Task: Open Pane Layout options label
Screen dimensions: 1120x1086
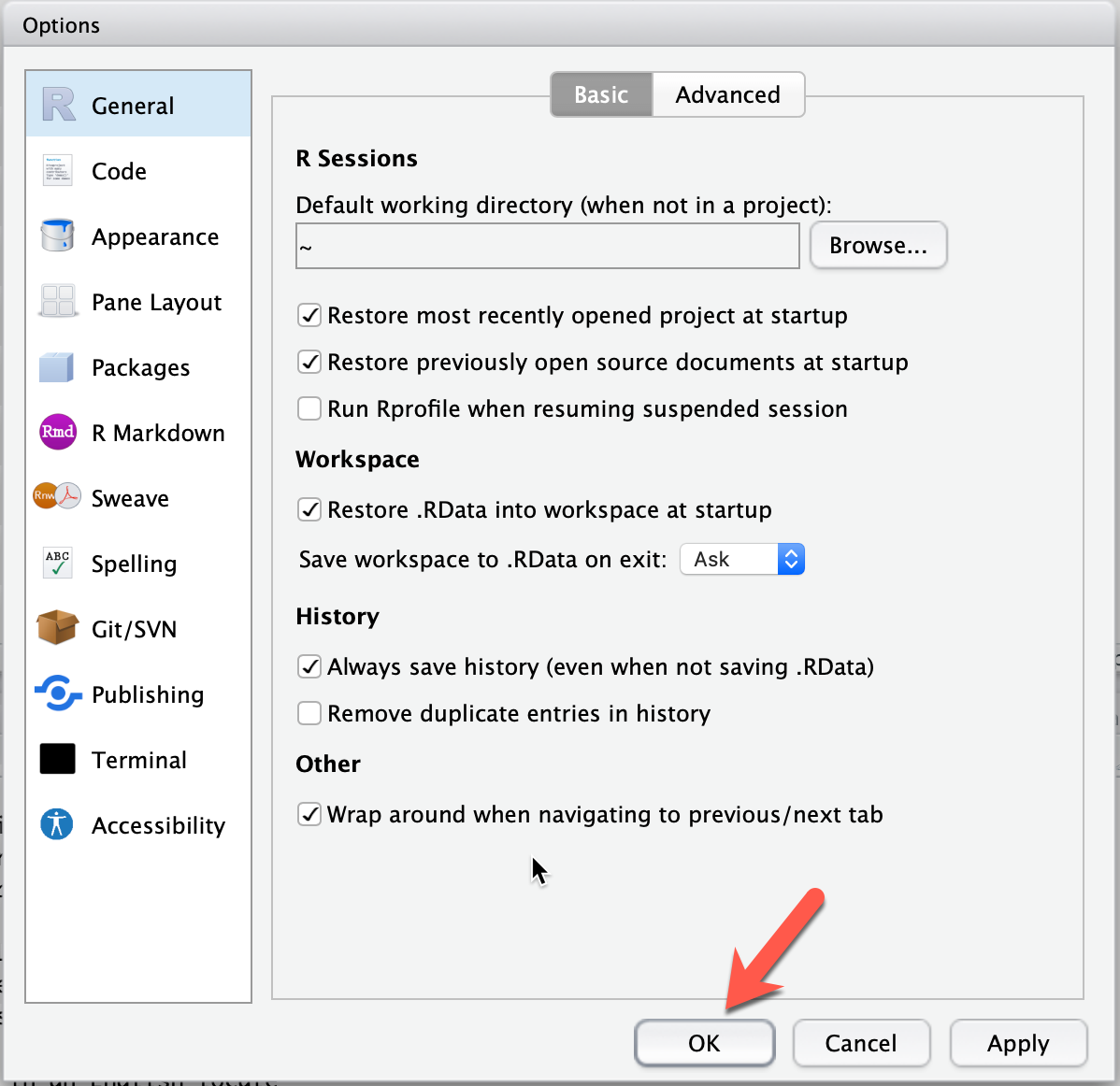Action: point(156,303)
